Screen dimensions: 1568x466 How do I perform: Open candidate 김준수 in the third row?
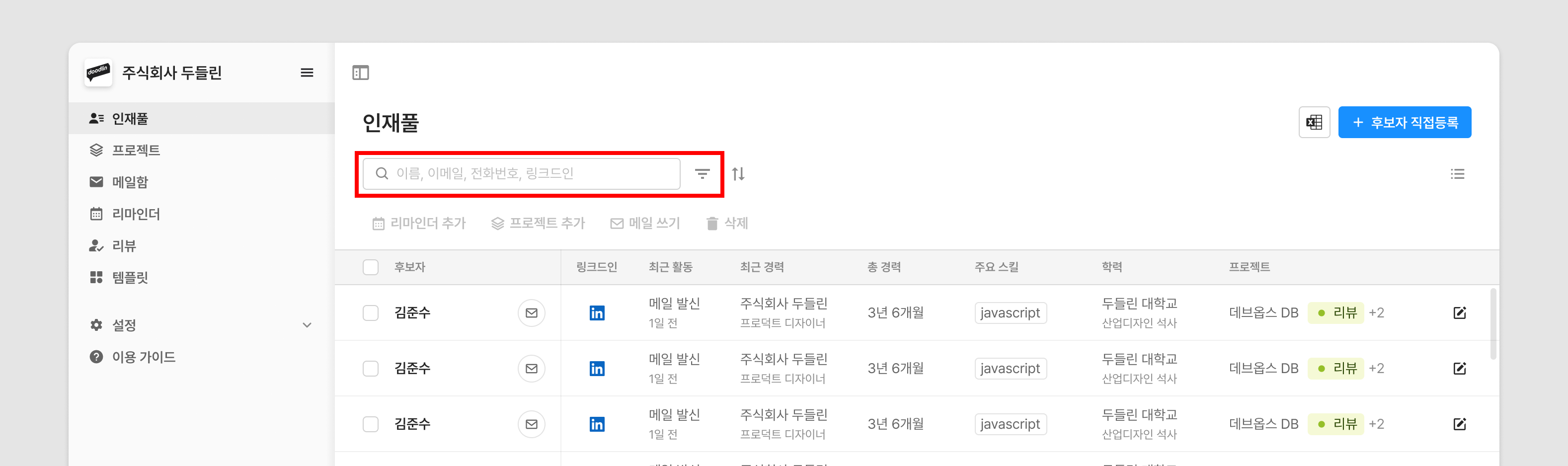(412, 424)
